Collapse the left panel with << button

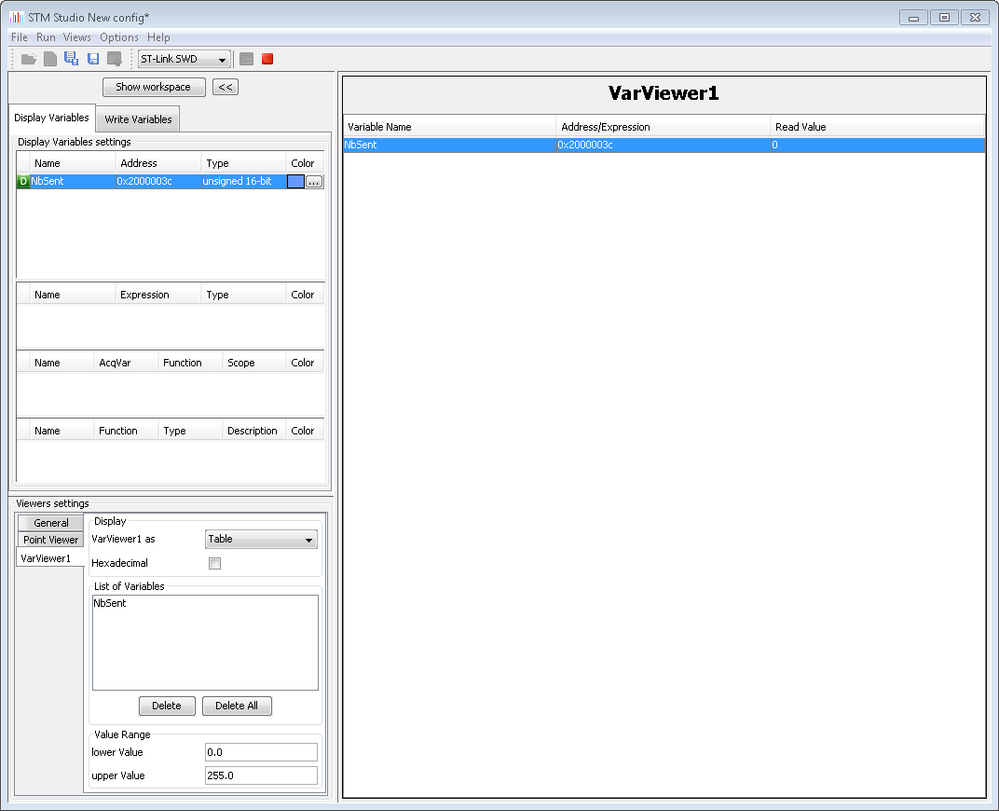click(x=226, y=87)
